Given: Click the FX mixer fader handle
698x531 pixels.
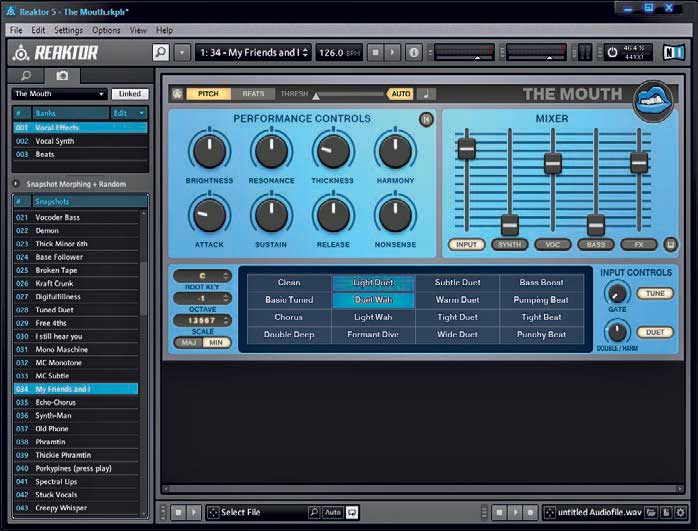Looking at the screenshot, I should coord(639,162).
